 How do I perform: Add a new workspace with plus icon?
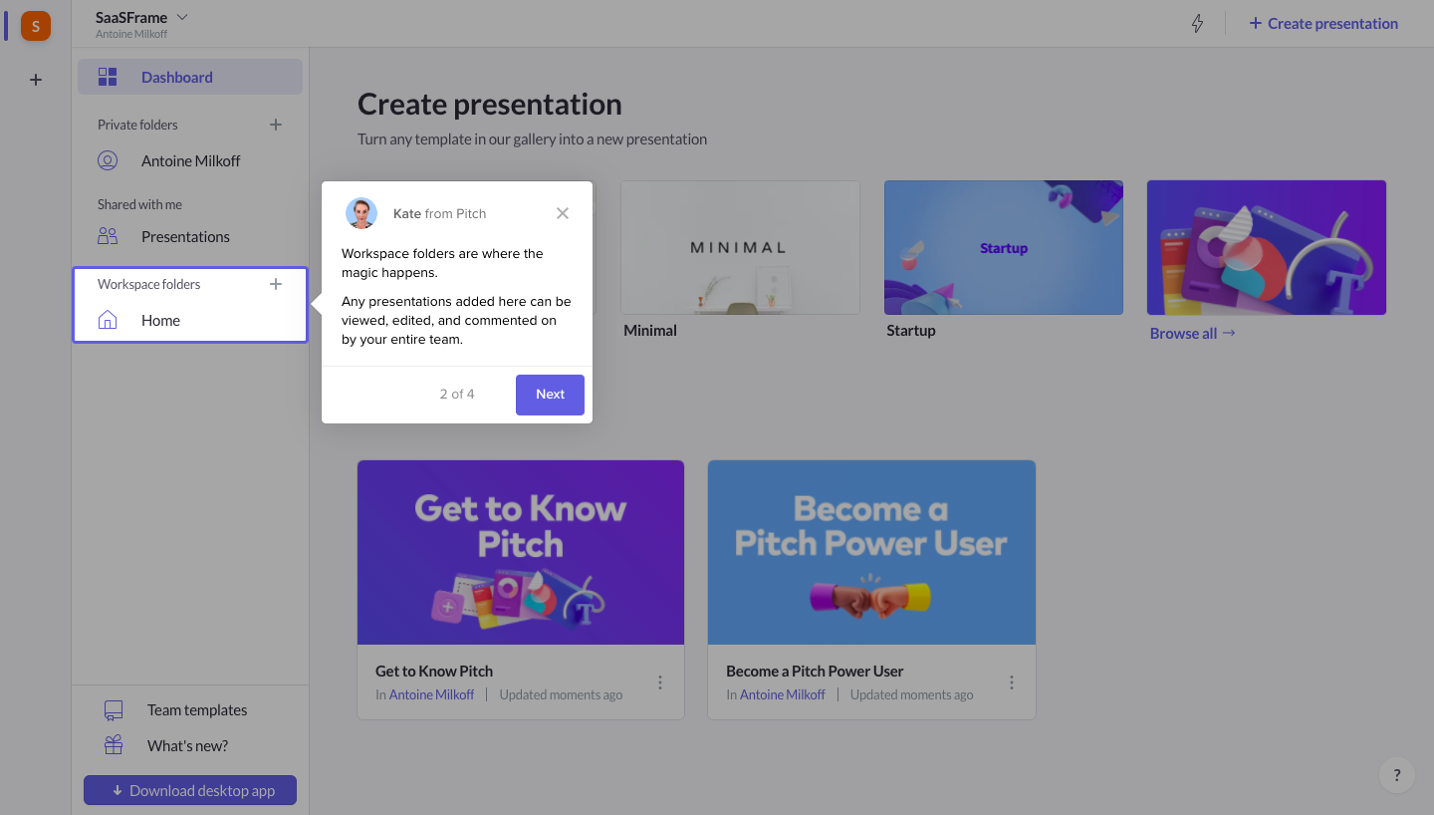click(36, 80)
